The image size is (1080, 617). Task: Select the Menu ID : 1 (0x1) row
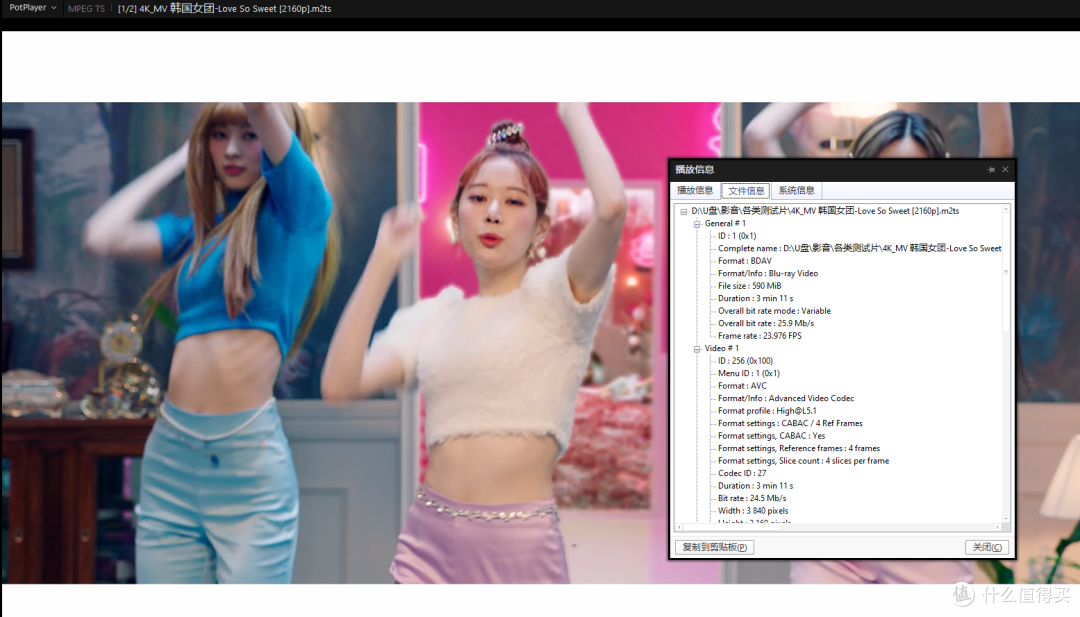tap(749, 373)
